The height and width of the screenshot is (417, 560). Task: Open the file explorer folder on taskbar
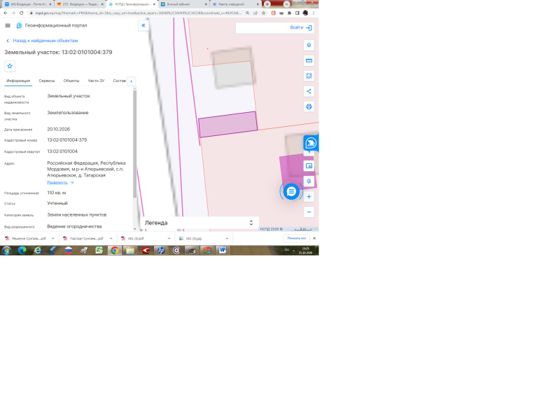pyautogui.click(x=130, y=250)
